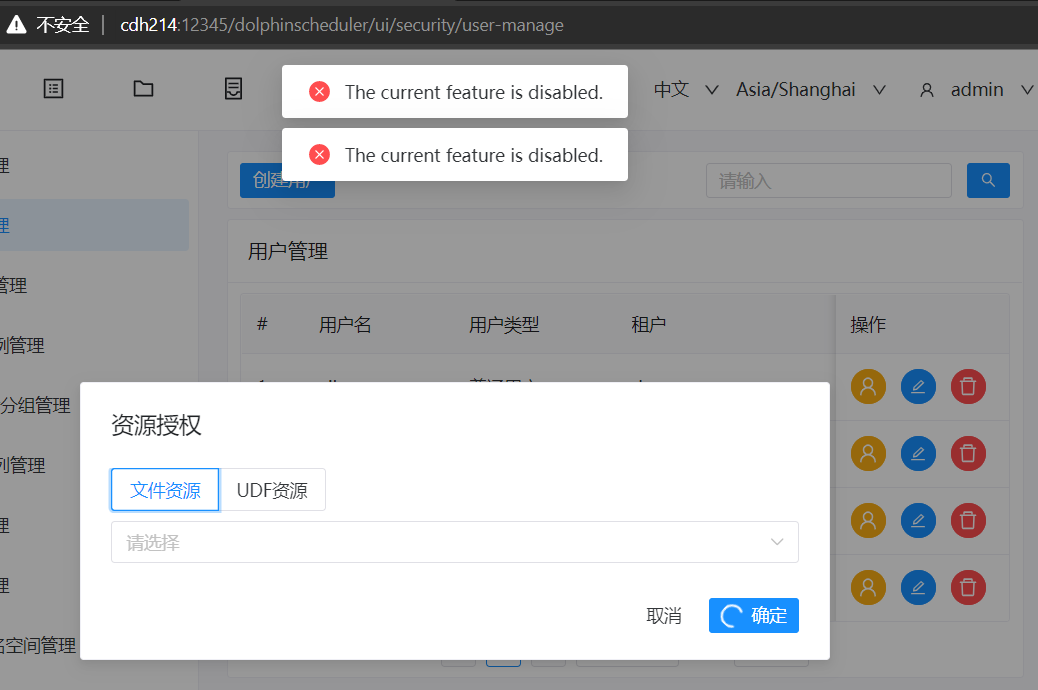Click the 不安全 label in address bar

(x=63, y=25)
